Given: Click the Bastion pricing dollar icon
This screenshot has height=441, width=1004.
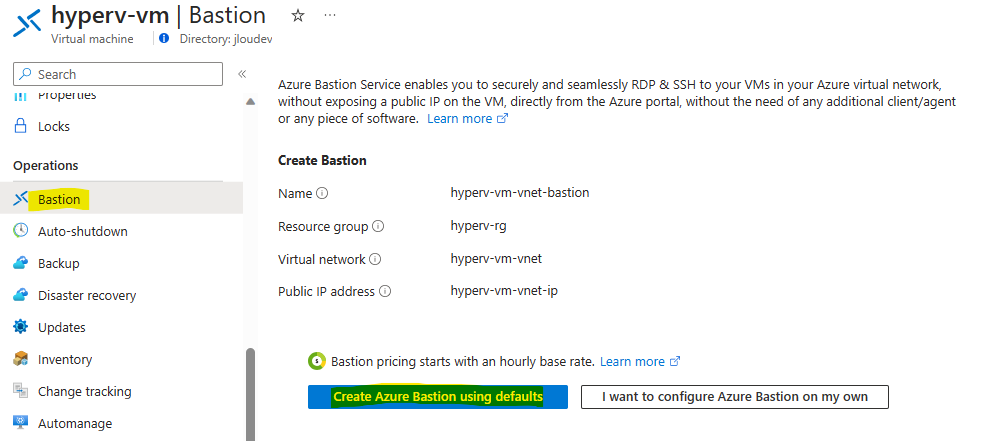Looking at the screenshot, I should 317,361.
